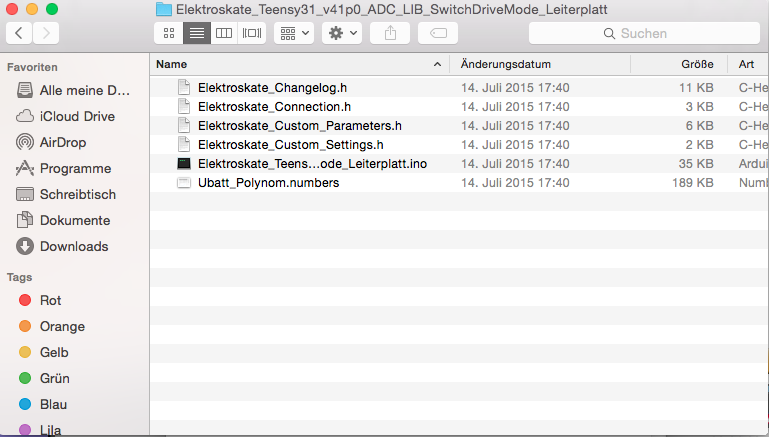Click the Alle meine Dateien drawer icon
Screen dimensions: 769x437
(25, 90)
